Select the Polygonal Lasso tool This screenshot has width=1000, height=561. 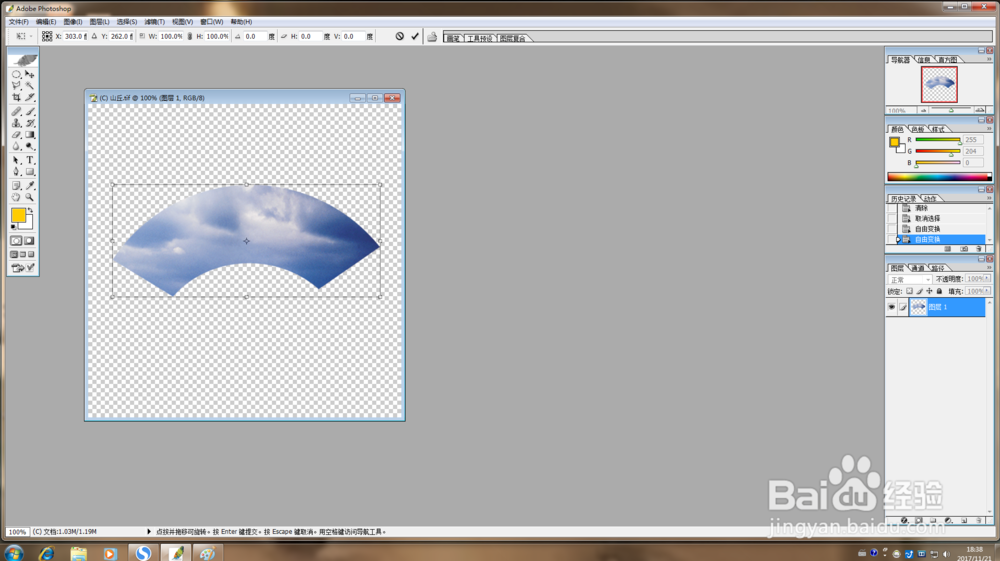coord(17,85)
